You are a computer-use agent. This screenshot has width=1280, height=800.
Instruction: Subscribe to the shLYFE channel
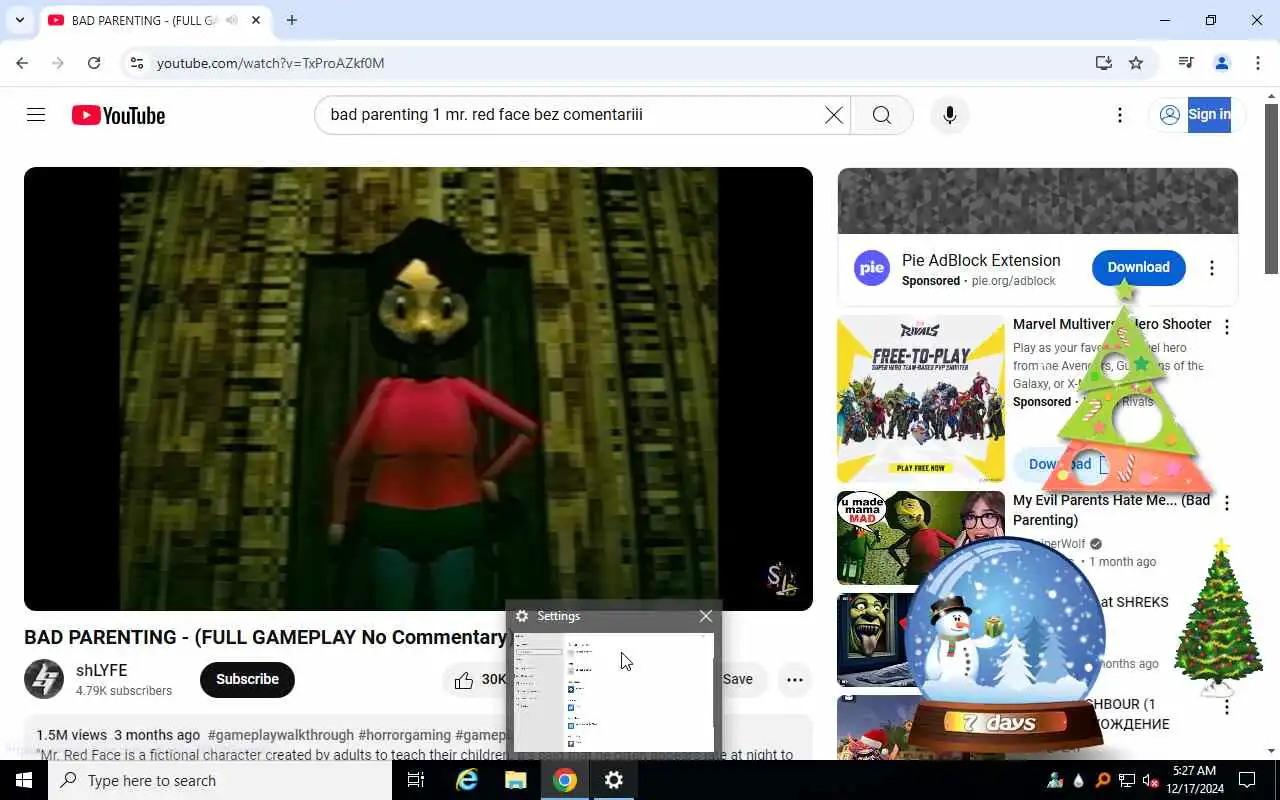click(247, 679)
